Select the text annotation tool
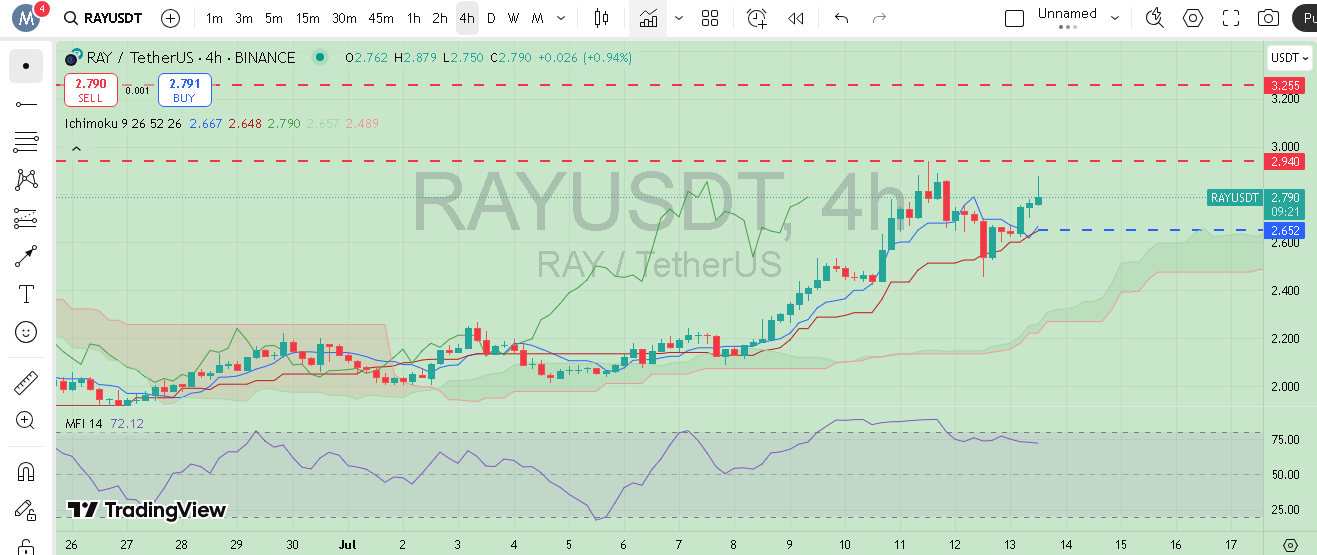This screenshot has width=1317, height=555. click(26, 294)
